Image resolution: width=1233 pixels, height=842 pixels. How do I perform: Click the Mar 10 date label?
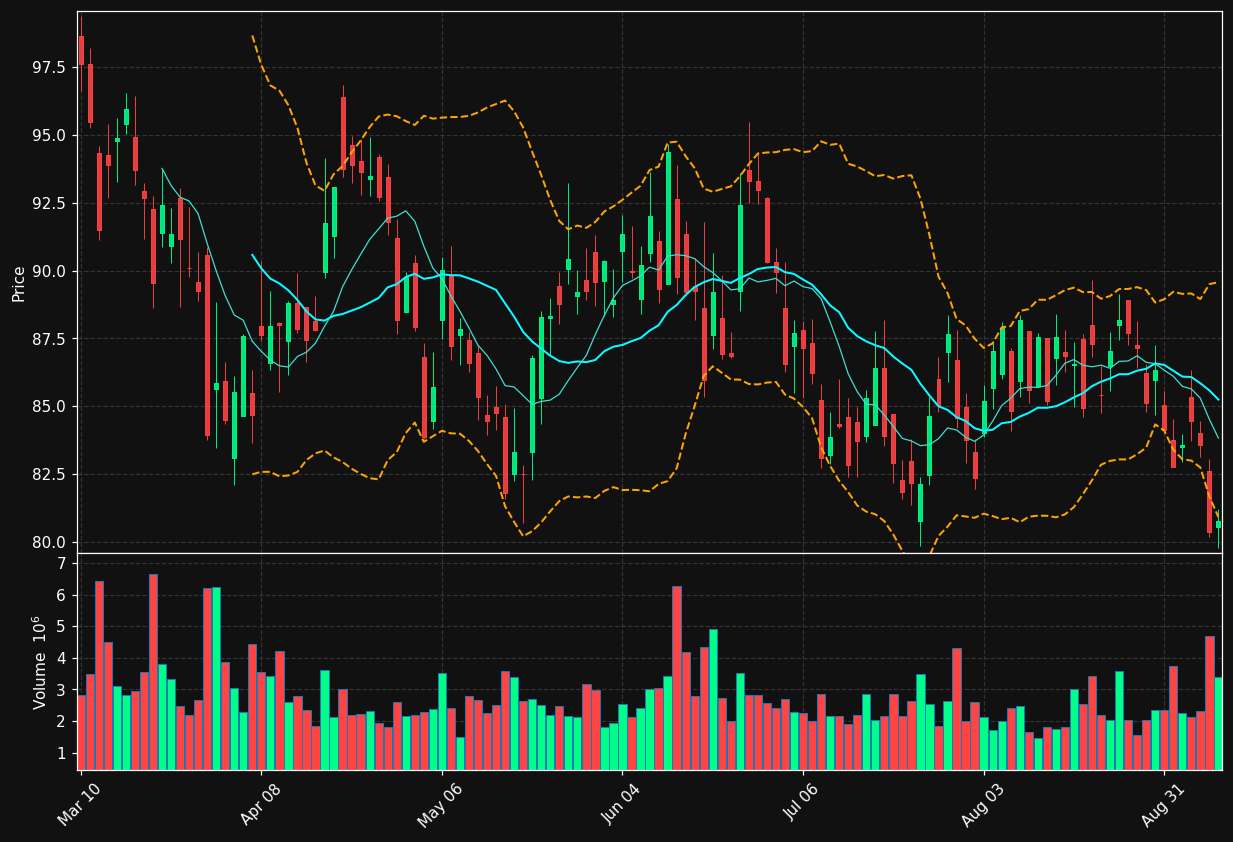(78, 804)
